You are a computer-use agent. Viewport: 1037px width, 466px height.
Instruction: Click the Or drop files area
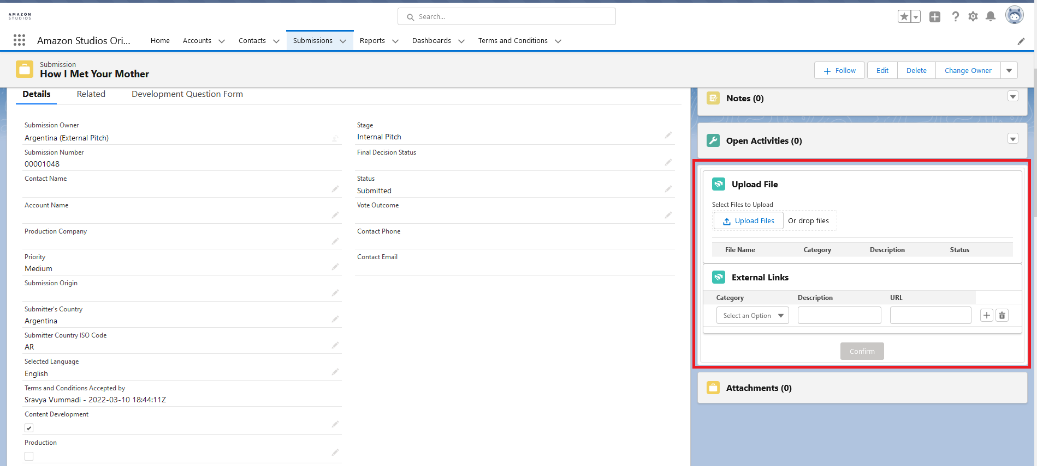(x=808, y=221)
